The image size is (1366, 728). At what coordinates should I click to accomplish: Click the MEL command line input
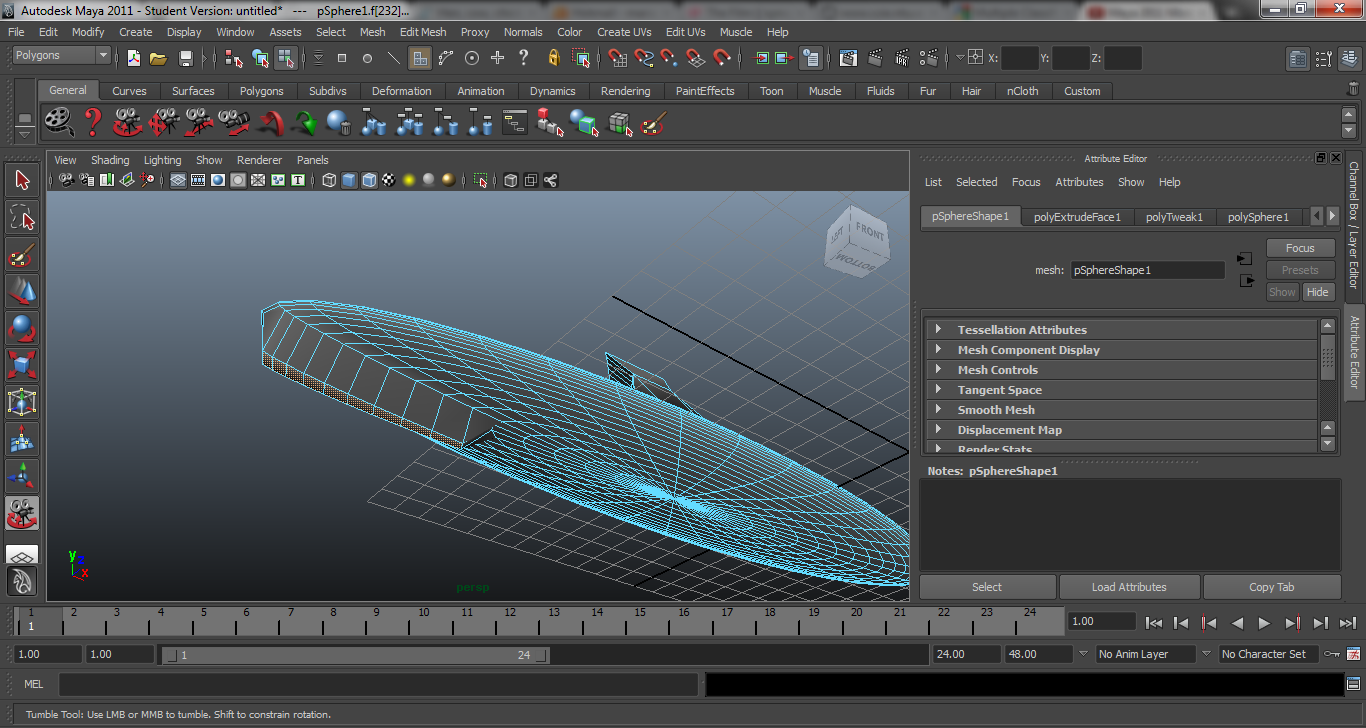[378, 684]
